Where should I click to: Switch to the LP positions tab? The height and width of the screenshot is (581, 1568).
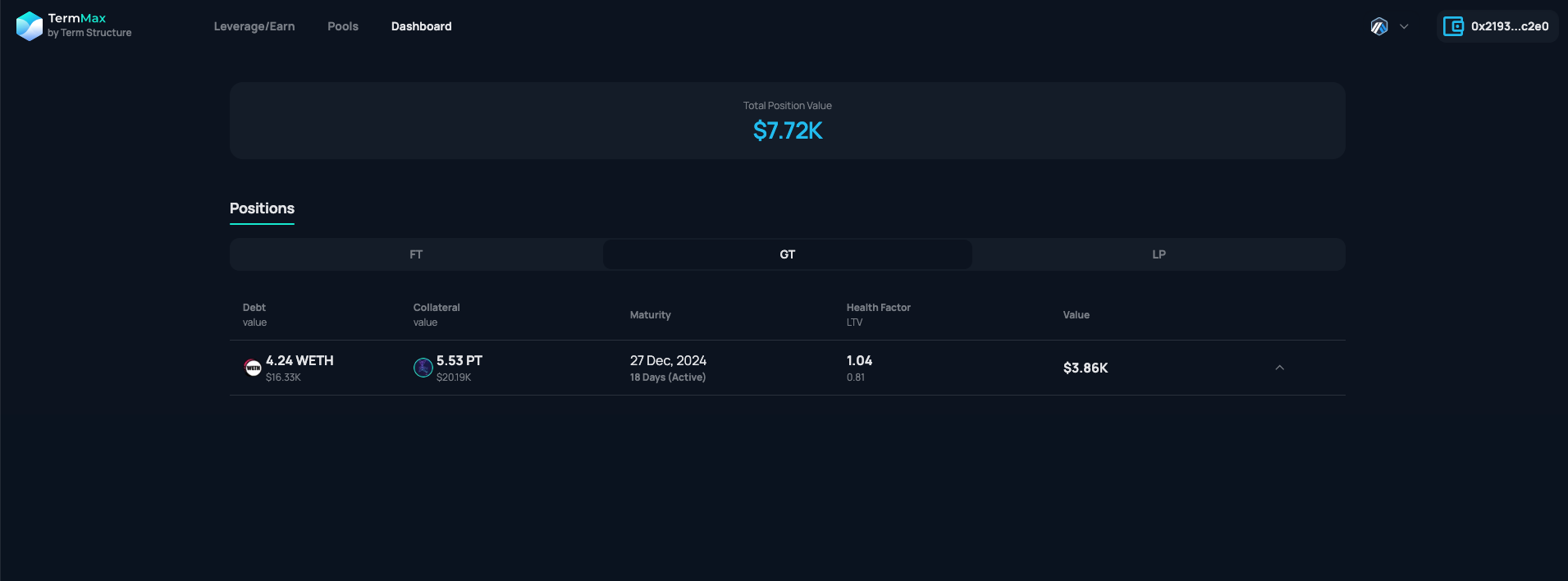[x=1159, y=254]
